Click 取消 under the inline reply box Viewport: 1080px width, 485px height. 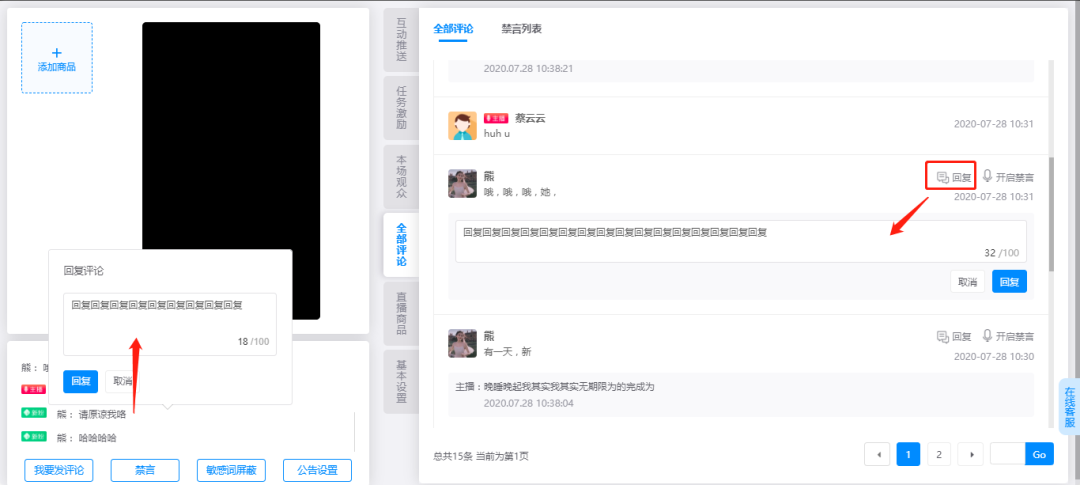click(x=968, y=281)
